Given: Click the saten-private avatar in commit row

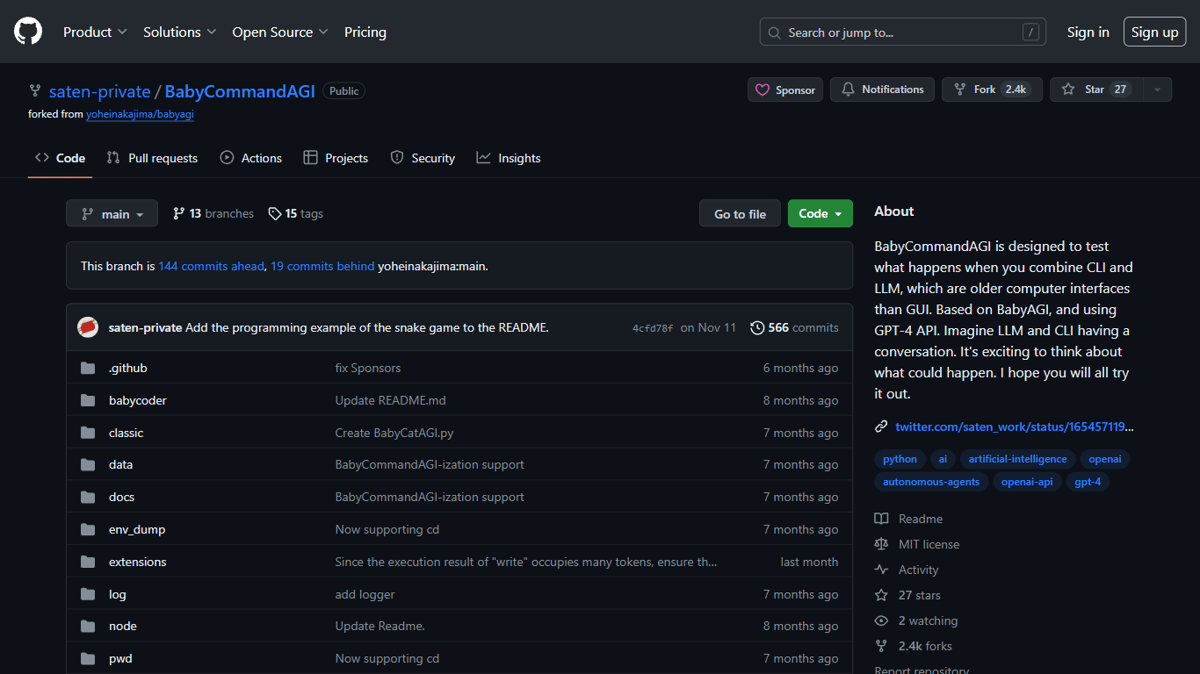Looking at the screenshot, I should (88, 327).
